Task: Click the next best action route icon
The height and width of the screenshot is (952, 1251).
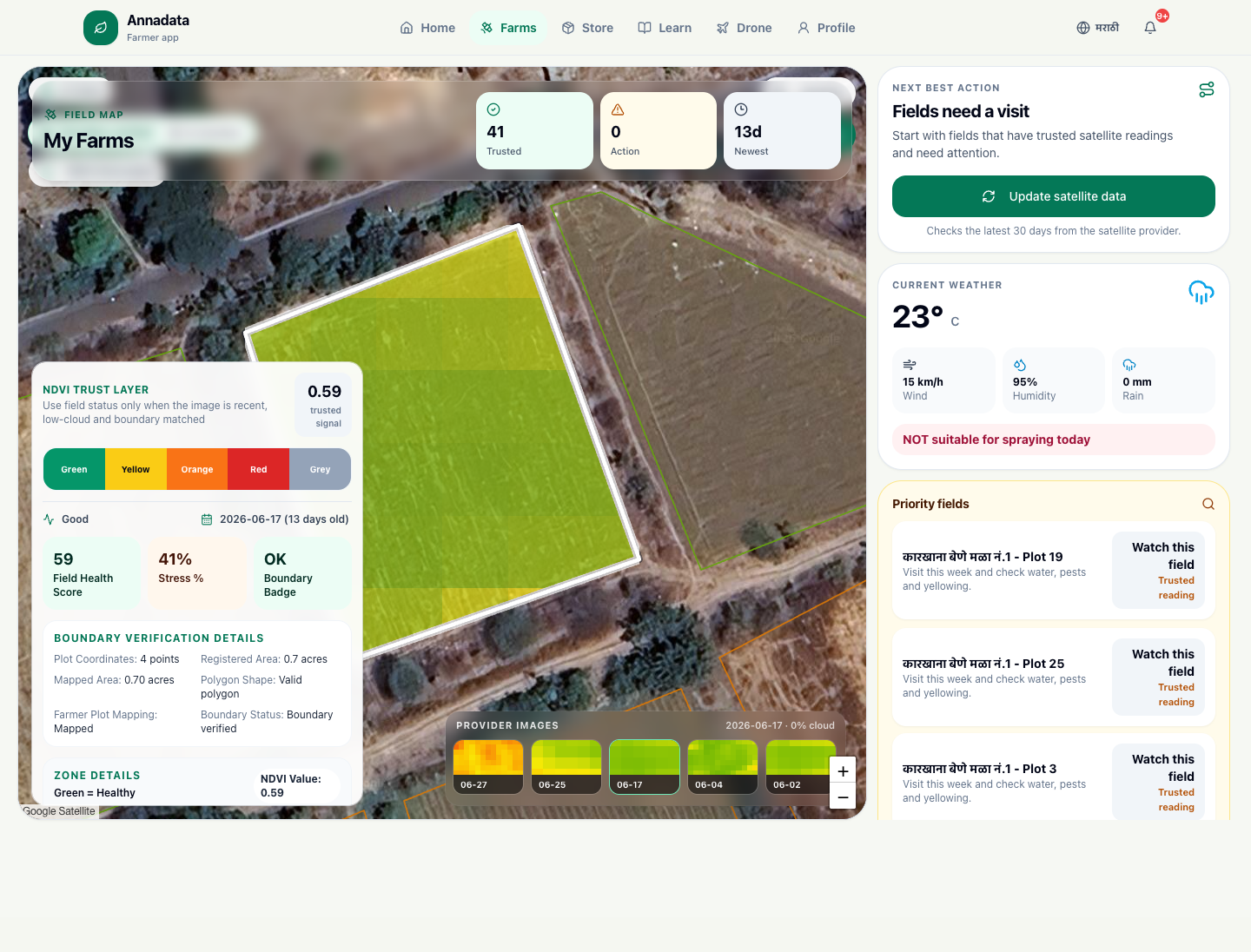Action: (x=1207, y=89)
